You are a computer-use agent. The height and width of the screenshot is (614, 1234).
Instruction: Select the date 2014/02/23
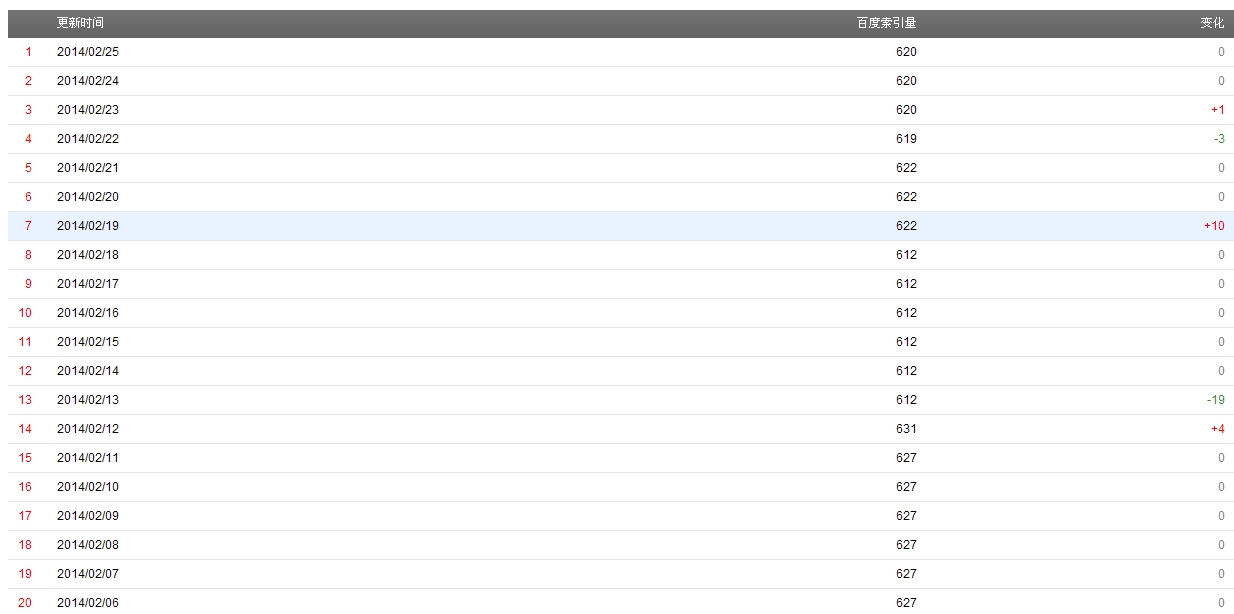(x=88, y=110)
